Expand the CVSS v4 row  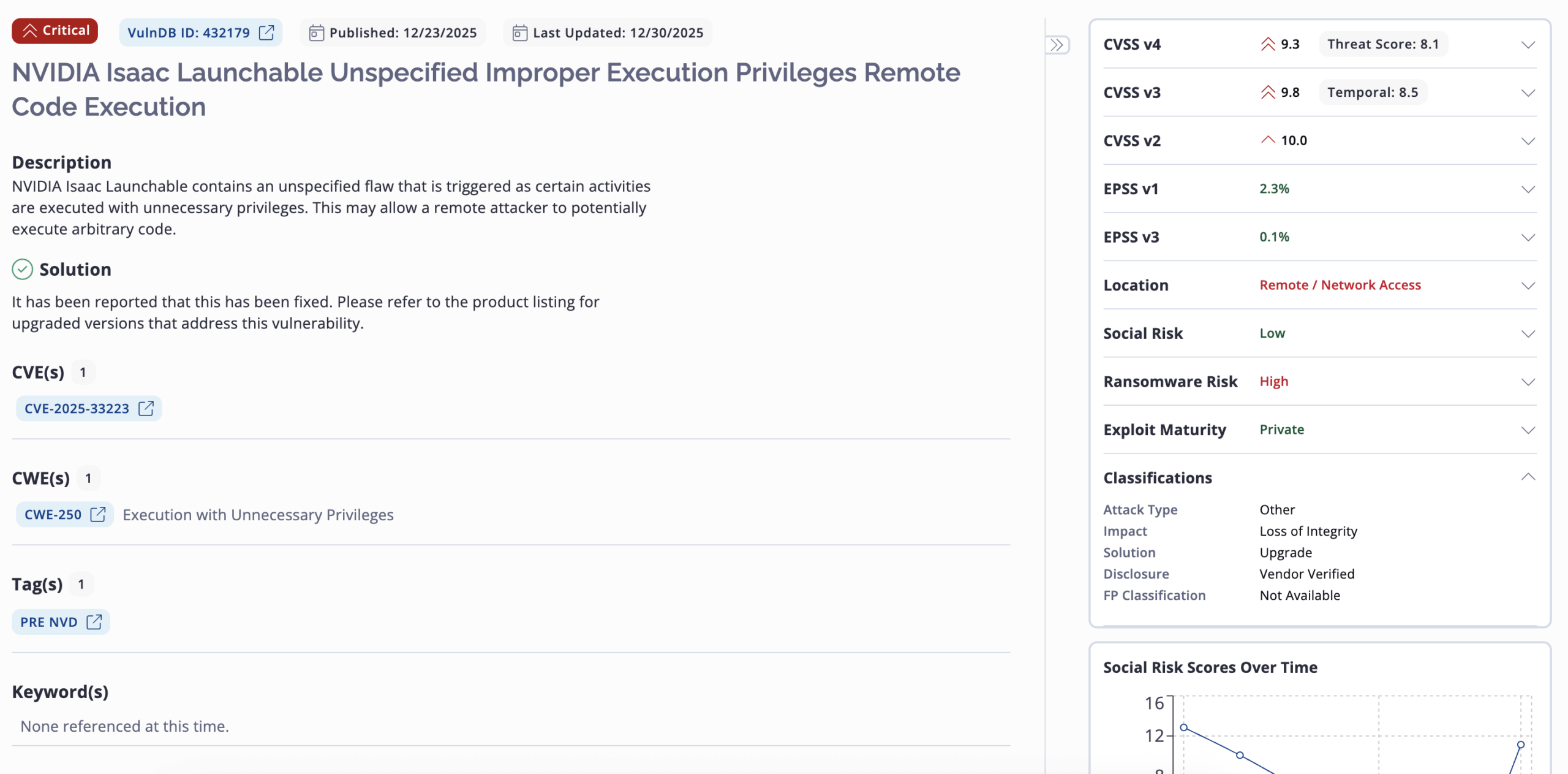point(1528,45)
